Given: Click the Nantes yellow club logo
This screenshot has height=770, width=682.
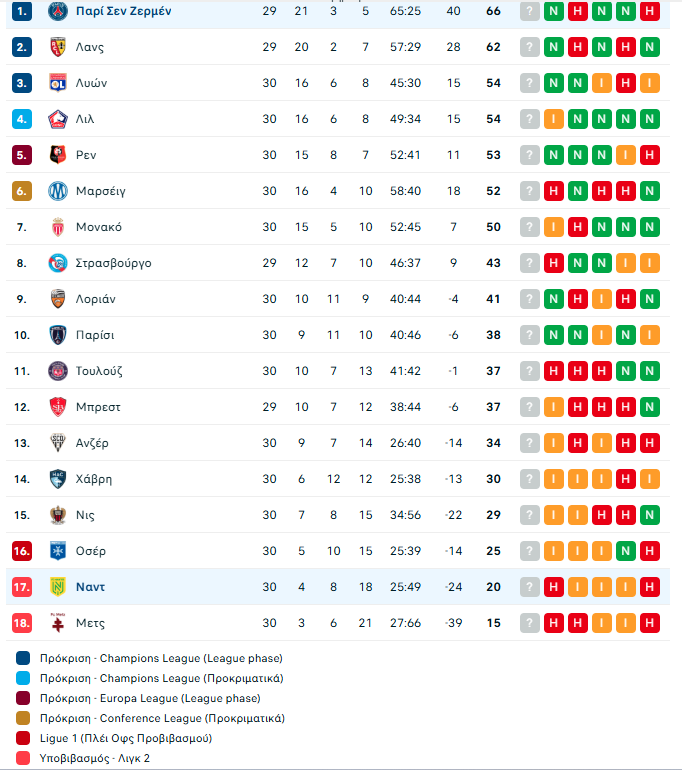Looking at the screenshot, I should [57, 587].
